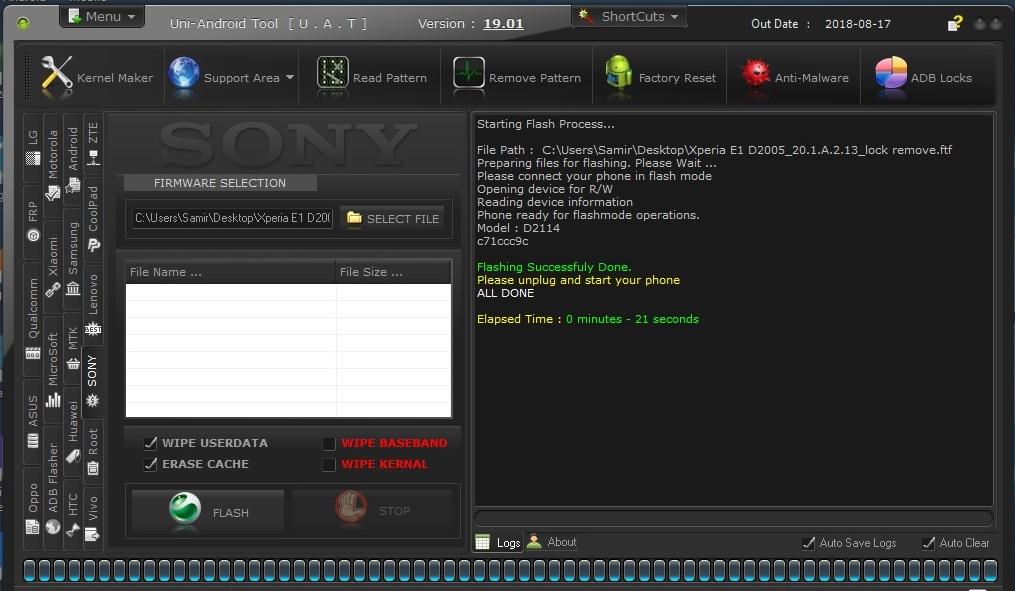Open the MTK vertical tab
Image resolution: width=1015 pixels, height=591 pixels.
(x=73, y=348)
